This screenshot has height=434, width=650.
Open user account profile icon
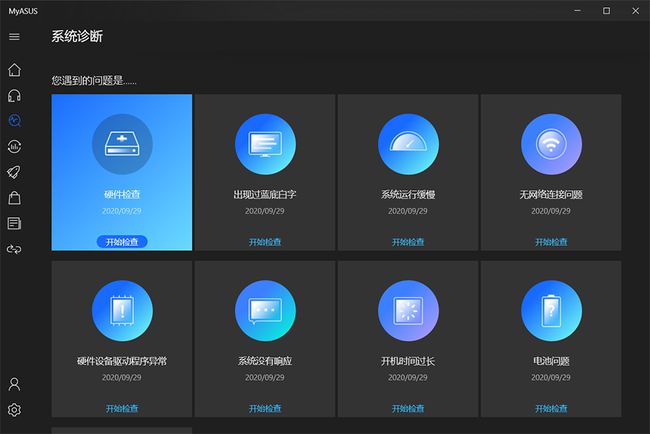coord(14,384)
